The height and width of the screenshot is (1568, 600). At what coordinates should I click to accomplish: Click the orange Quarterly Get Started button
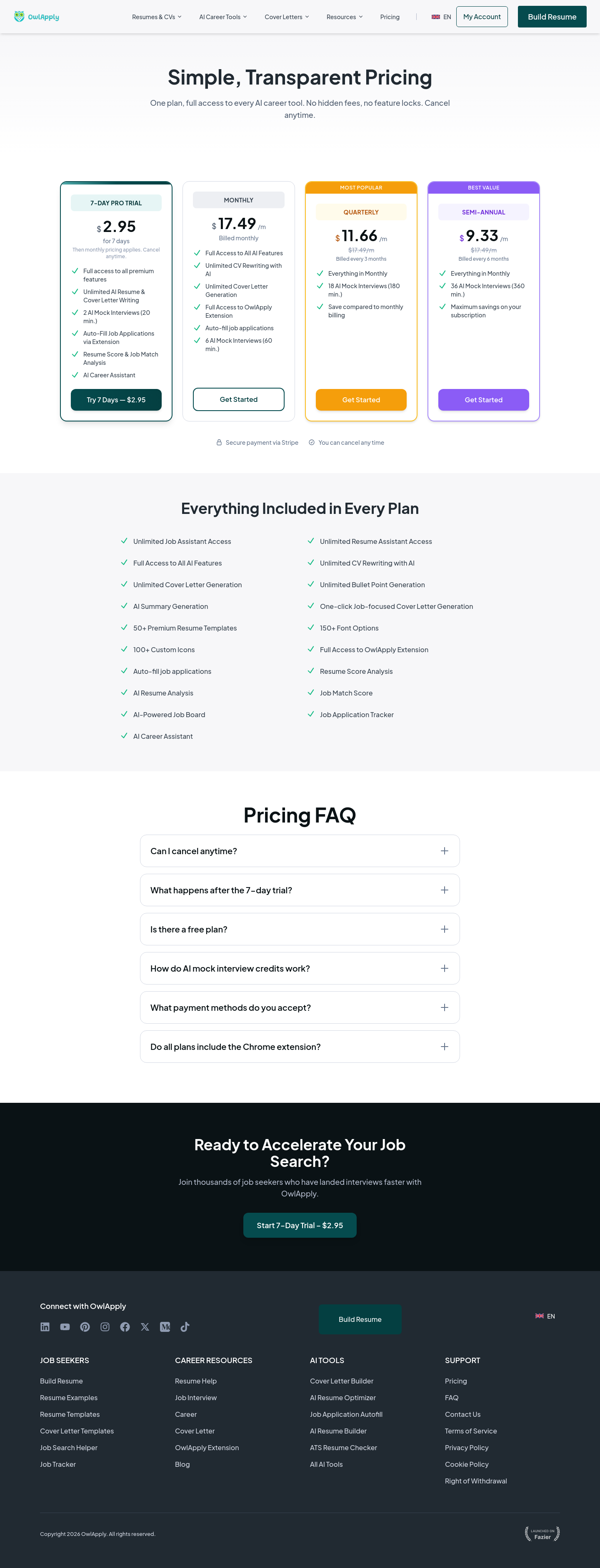click(361, 400)
